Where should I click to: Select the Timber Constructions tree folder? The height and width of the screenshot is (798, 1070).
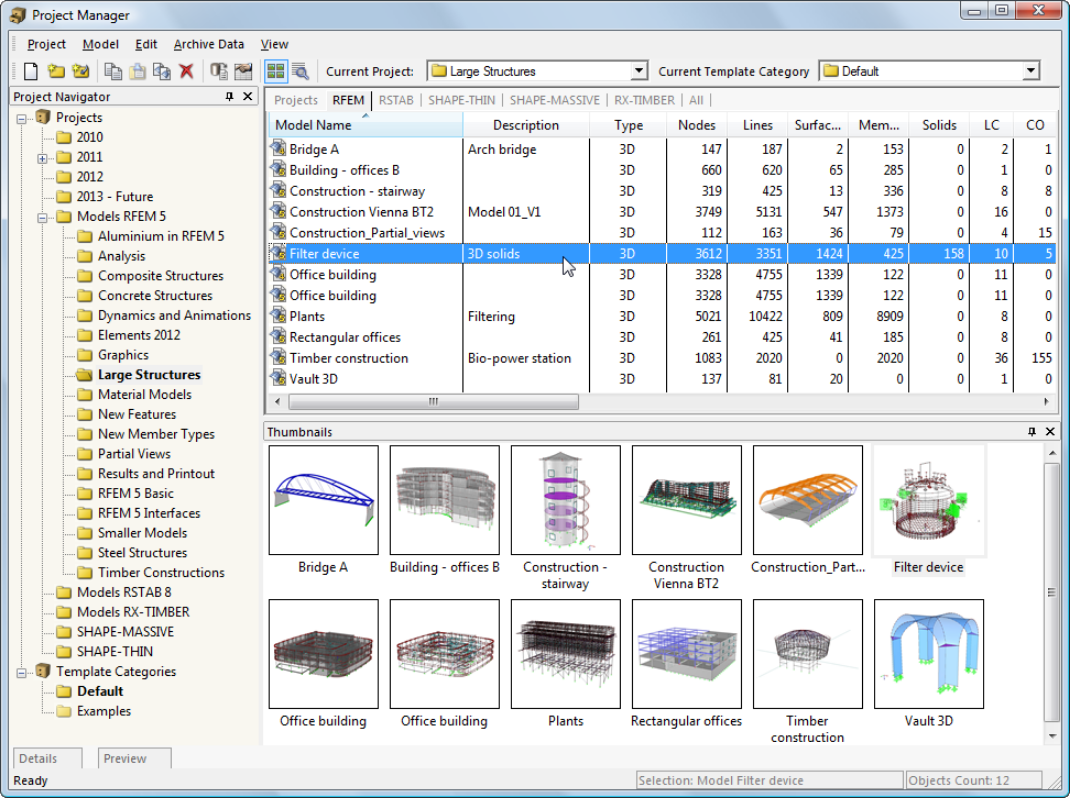click(161, 572)
